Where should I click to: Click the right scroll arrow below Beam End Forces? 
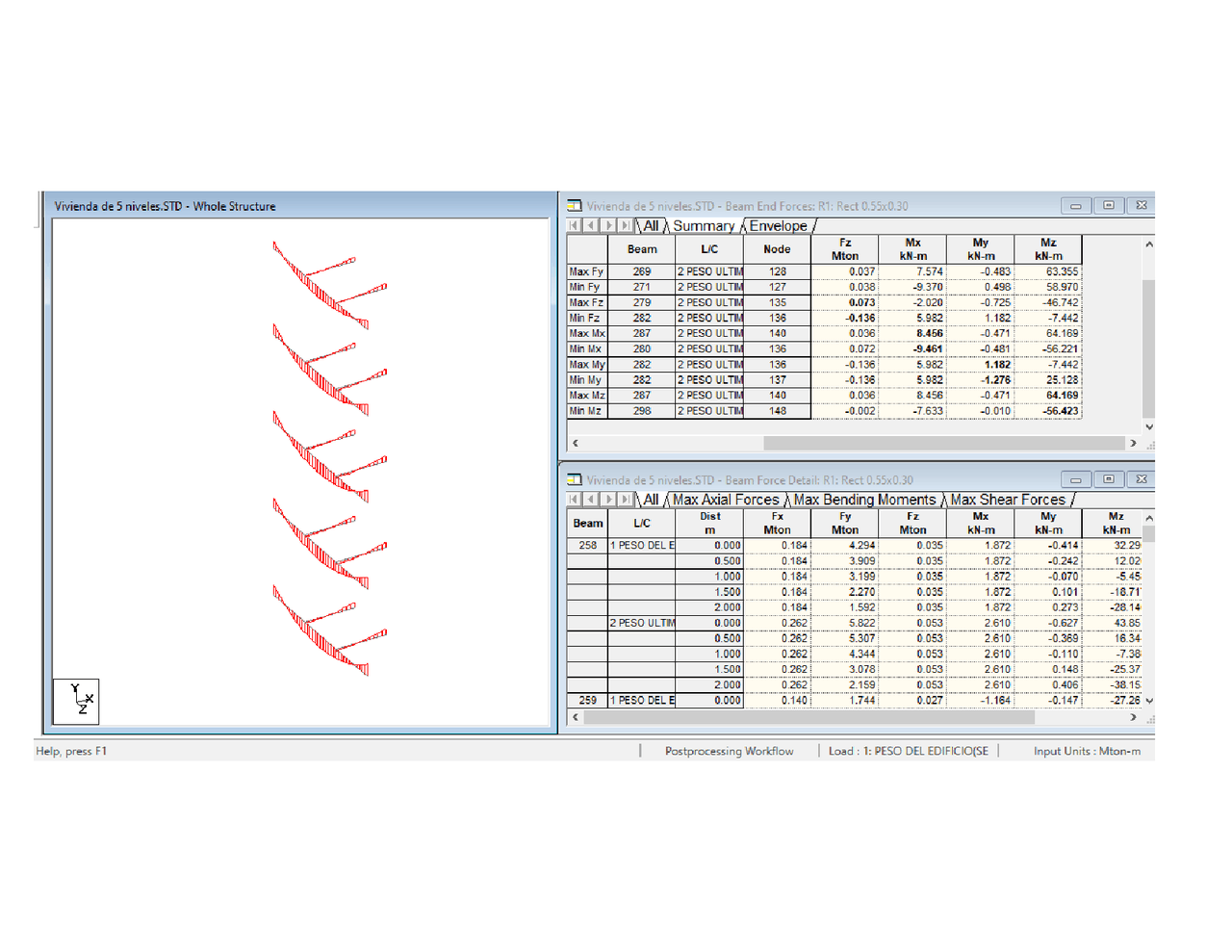(1133, 443)
